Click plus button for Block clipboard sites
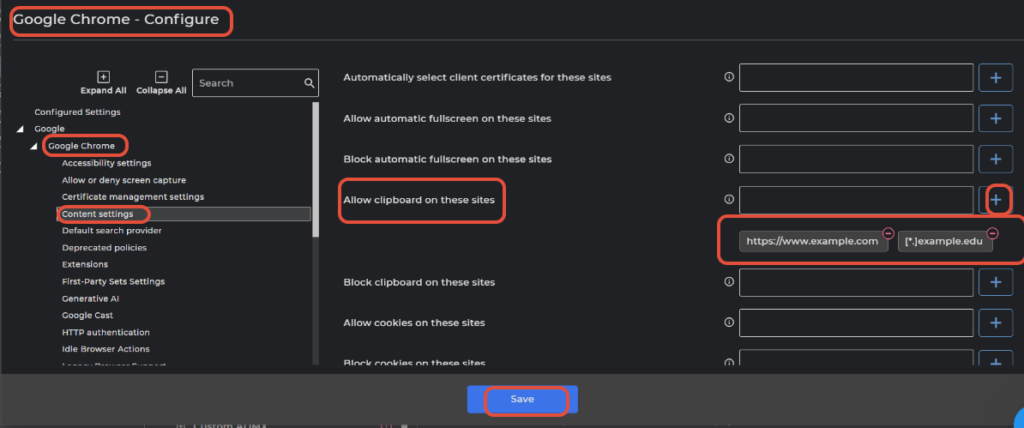This screenshot has height=428, width=1024. (x=995, y=283)
